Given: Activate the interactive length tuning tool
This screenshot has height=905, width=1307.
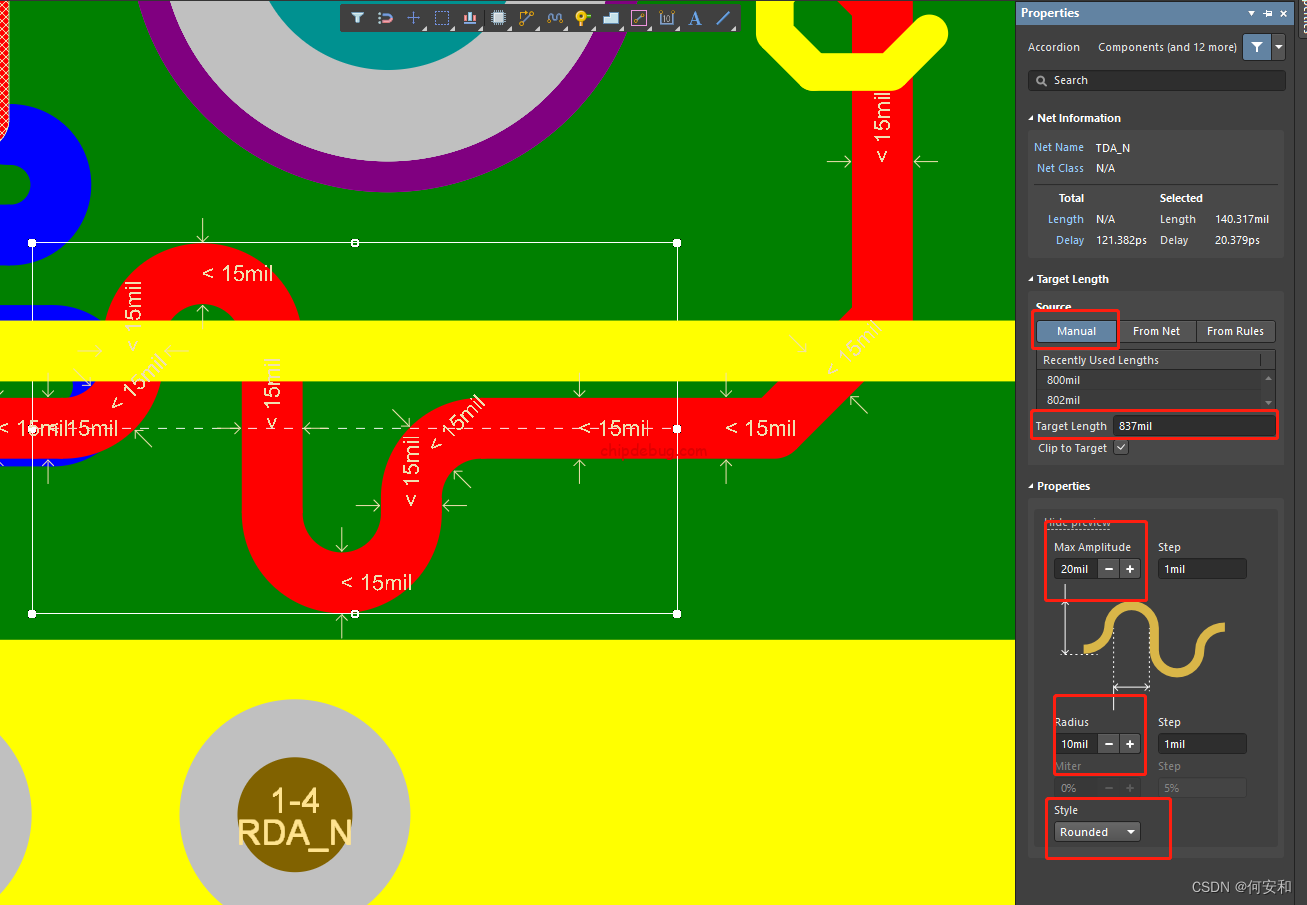Looking at the screenshot, I should pos(555,18).
